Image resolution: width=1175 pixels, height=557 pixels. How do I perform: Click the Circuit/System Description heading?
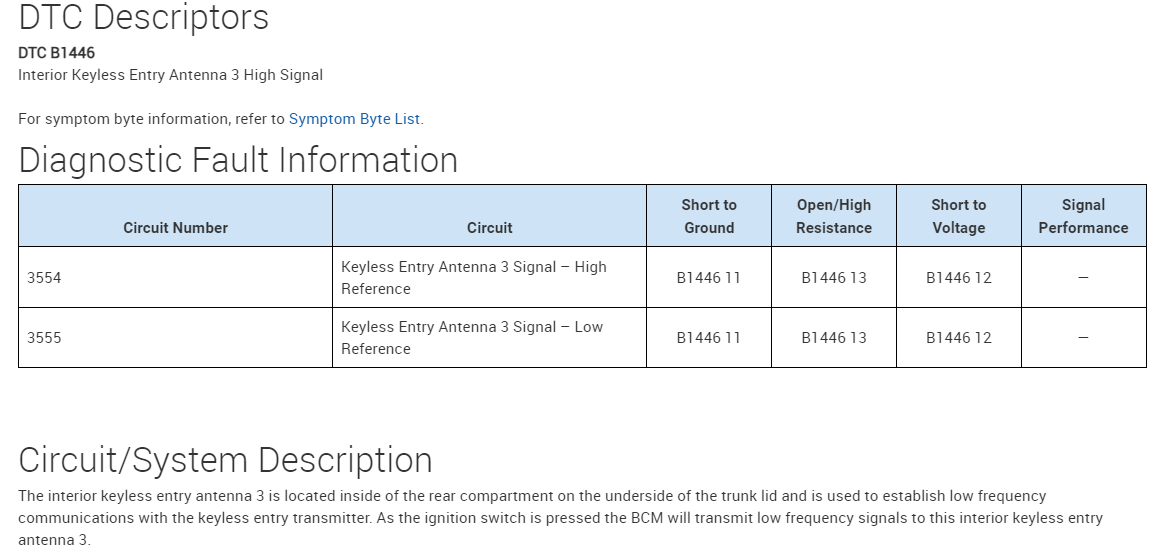click(x=225, y=460)
